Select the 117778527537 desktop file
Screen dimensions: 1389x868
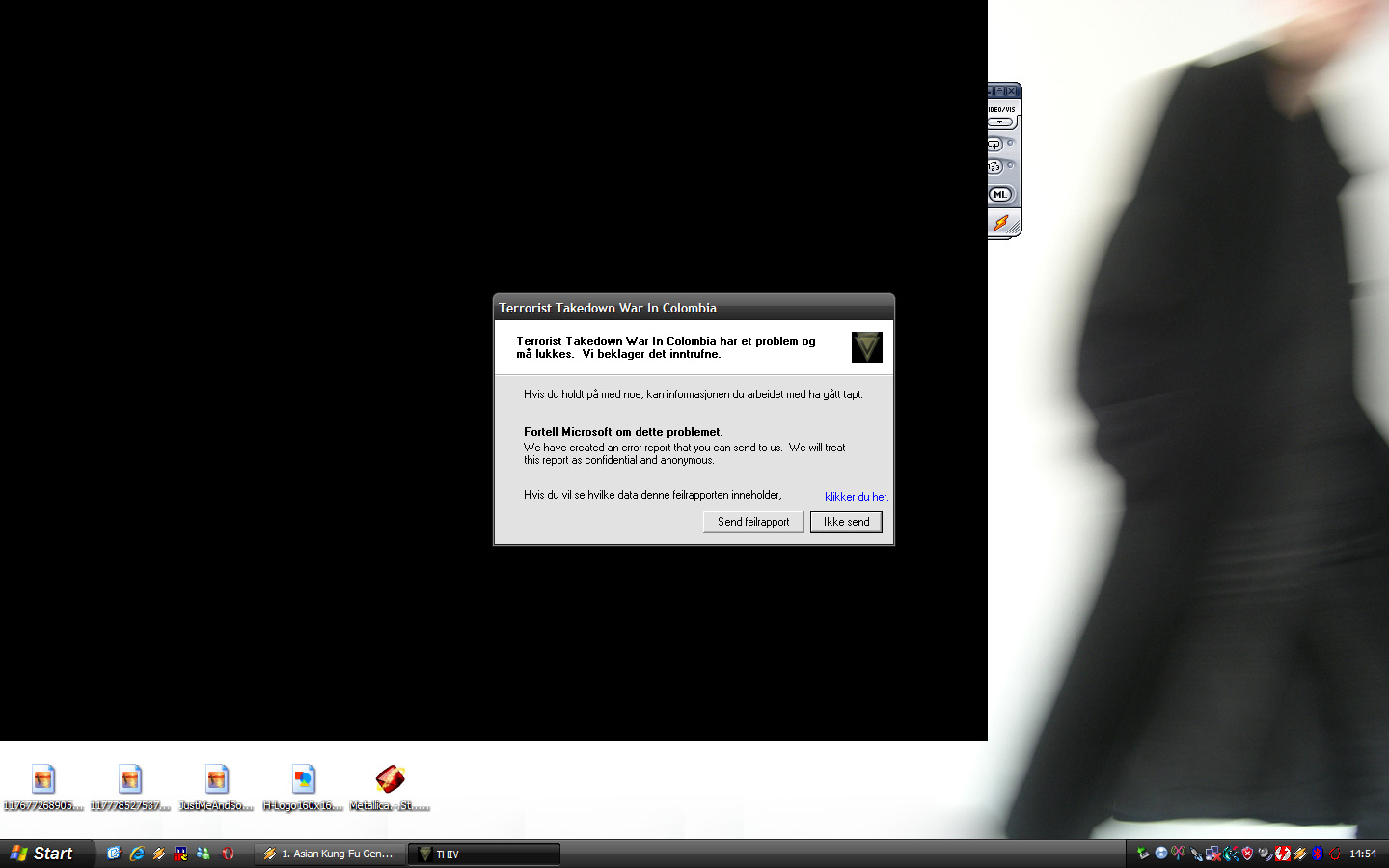tap(129, 787)
